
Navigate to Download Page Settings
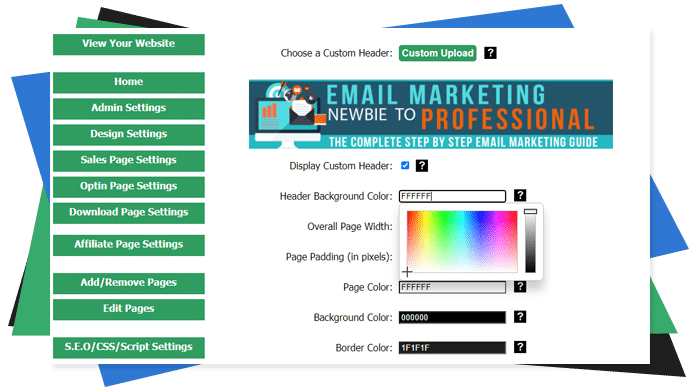[x=129, y=213]
